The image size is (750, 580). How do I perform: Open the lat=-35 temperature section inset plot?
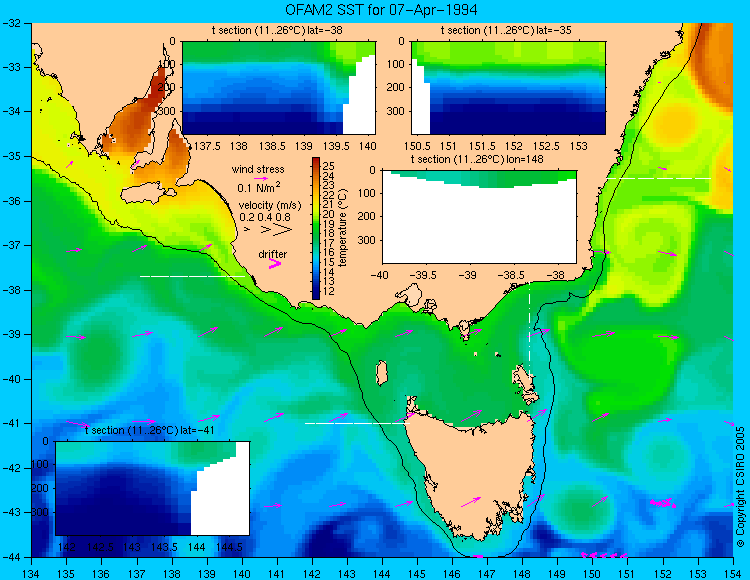coord(508,88)
